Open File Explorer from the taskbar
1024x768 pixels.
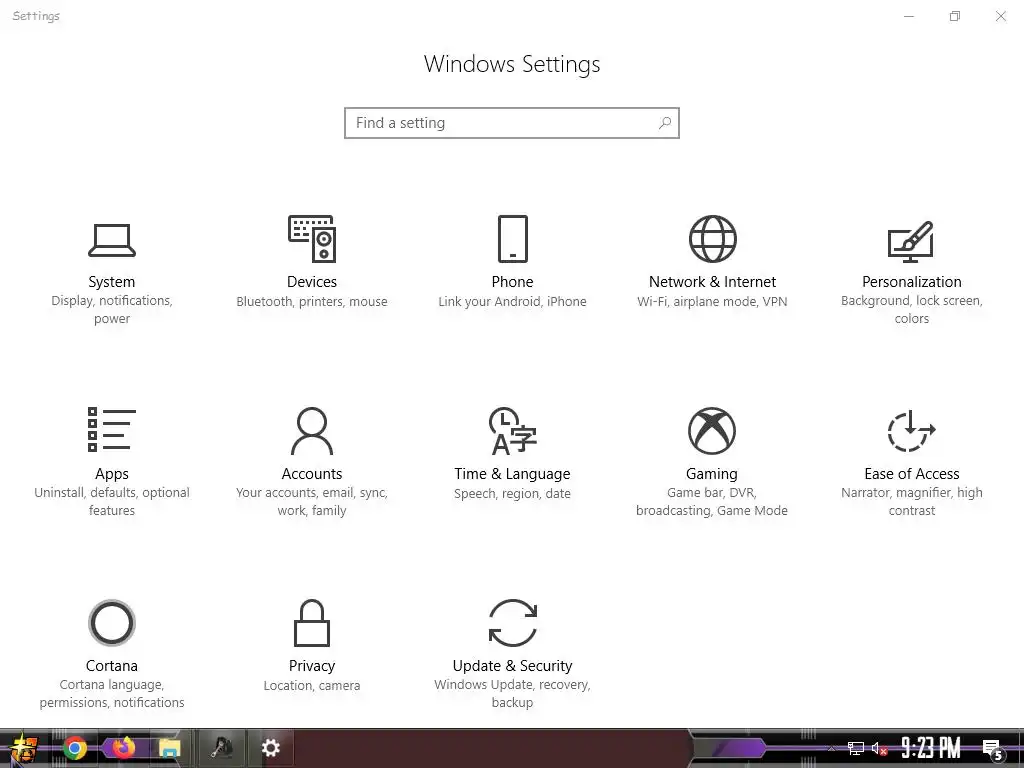[170, 748]
